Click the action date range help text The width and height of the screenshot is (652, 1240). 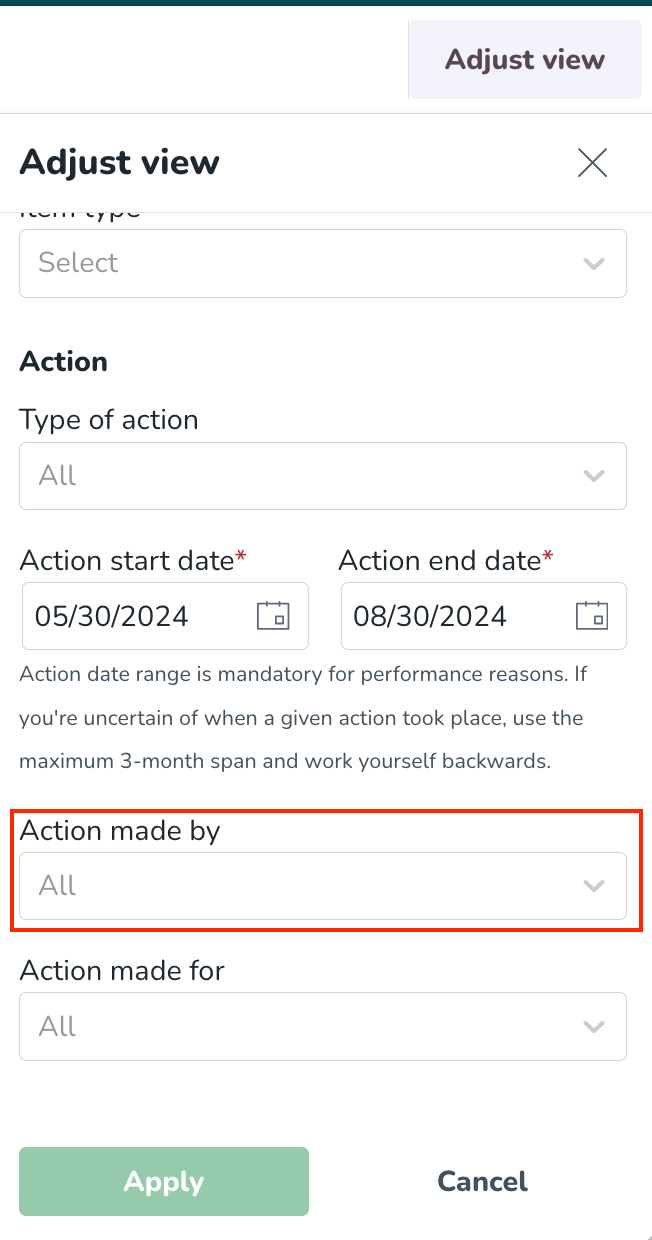tap(302, 718)
